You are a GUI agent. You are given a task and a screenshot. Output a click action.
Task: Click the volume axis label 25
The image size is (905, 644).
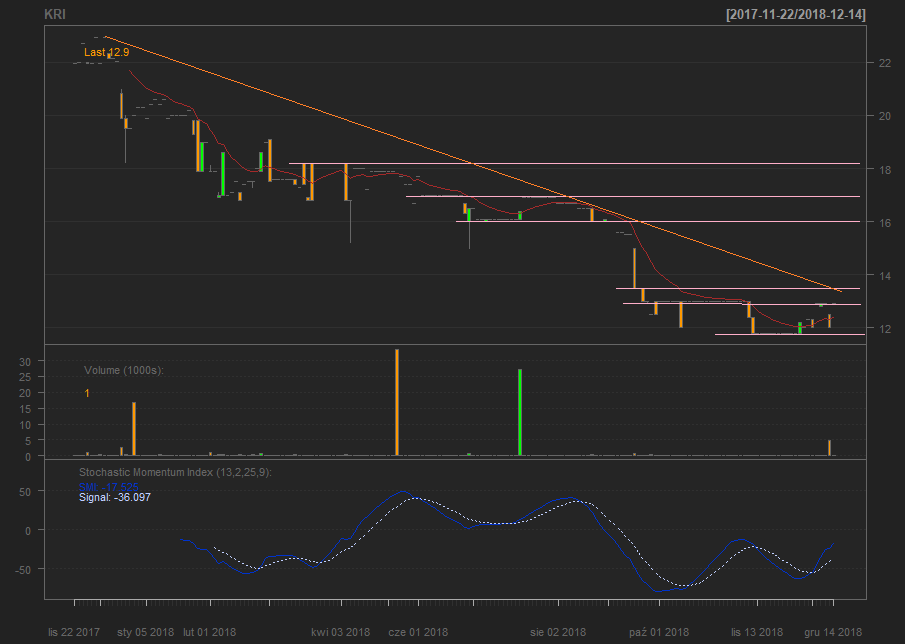(x=24, y=377)
